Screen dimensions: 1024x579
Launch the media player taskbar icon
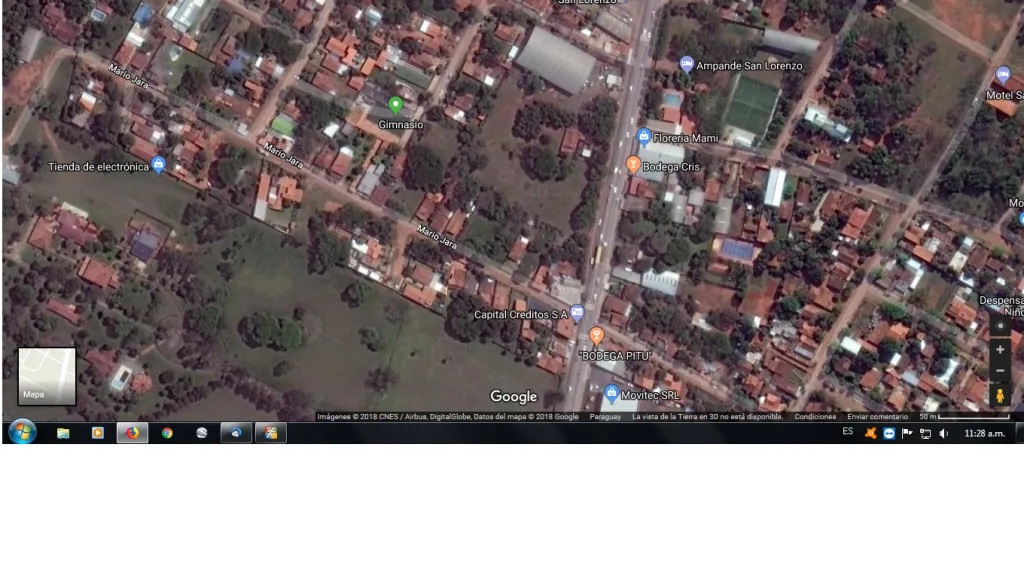pos(97,433)
